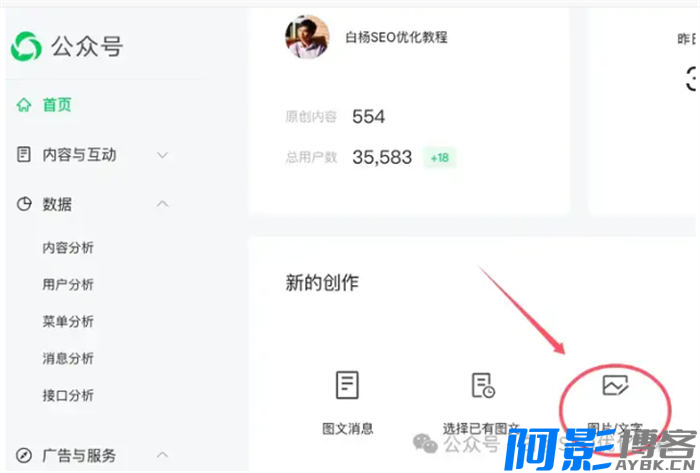Click the green 公众号 logo icon
This screenshot has height=473, width=700.
[x=26, y=46]
